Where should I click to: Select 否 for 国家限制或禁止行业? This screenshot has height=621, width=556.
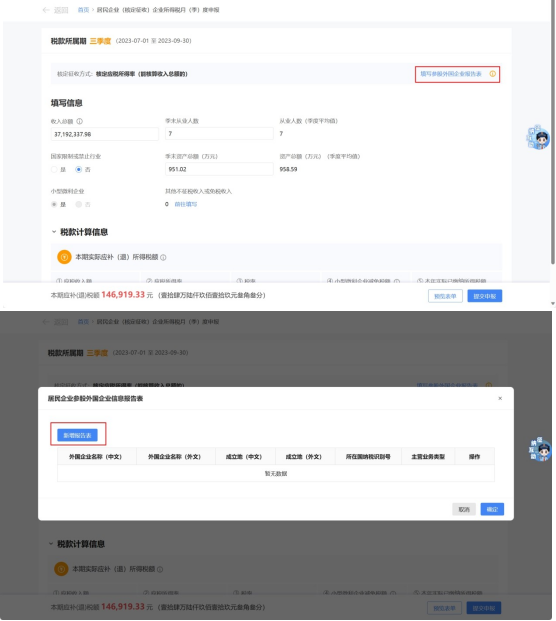pyautogui.click(x=79, y=170)
